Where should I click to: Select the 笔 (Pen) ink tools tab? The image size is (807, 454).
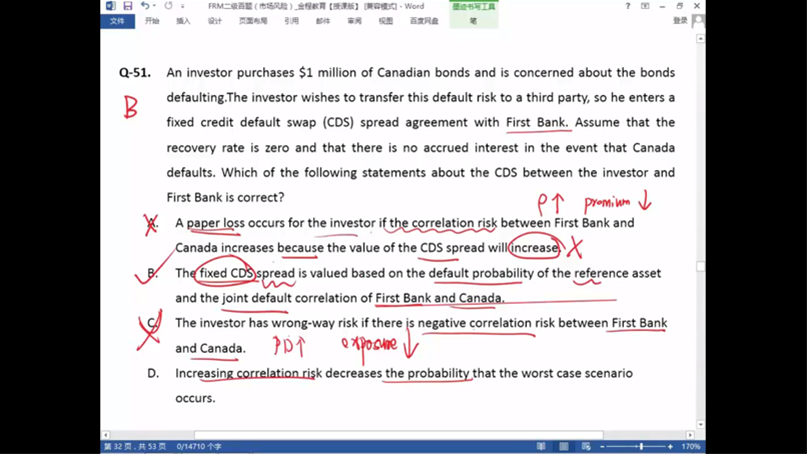[473, 21]
